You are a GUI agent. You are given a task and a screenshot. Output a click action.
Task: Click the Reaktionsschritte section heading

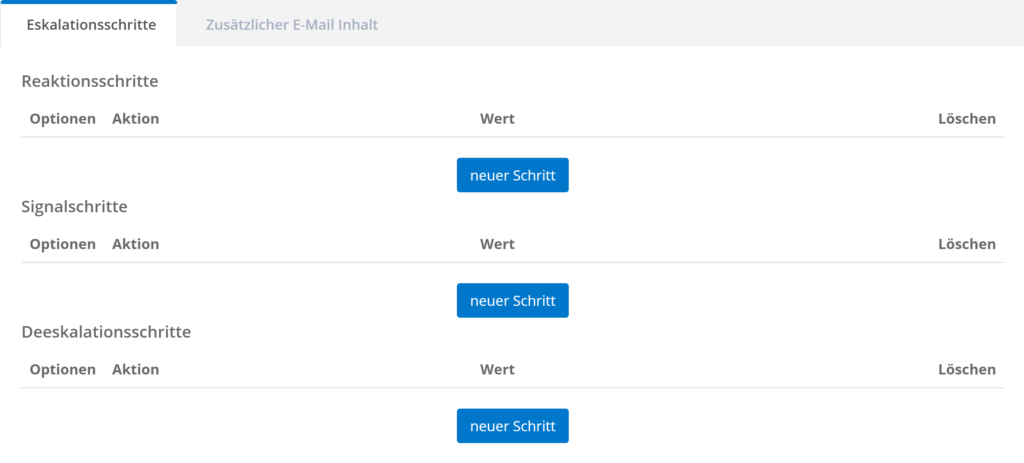(90, 81)
